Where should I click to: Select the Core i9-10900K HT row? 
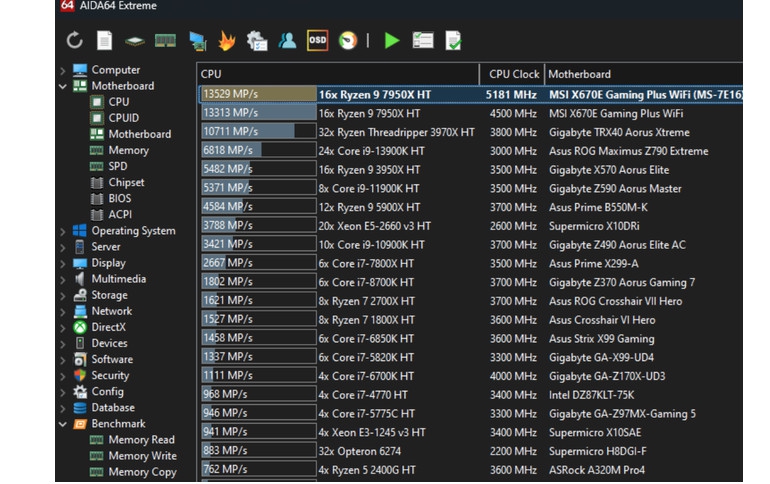[x=470, y=244]
